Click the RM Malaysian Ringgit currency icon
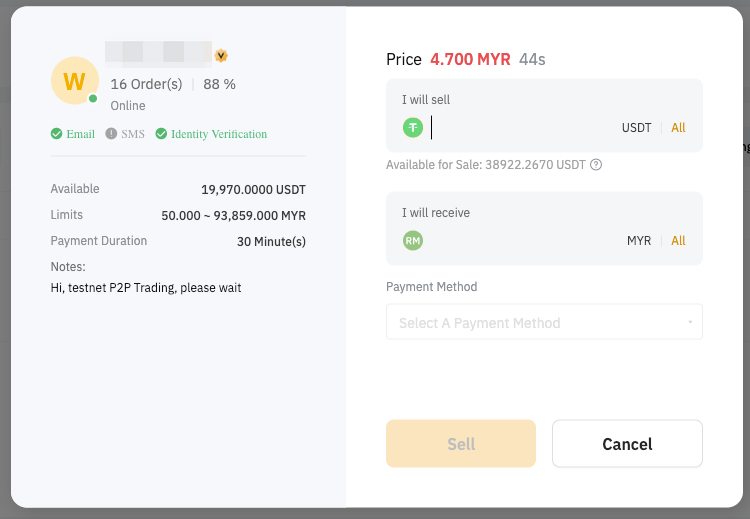The height and width of the screenshot is (519, 750). coord(413,241)
